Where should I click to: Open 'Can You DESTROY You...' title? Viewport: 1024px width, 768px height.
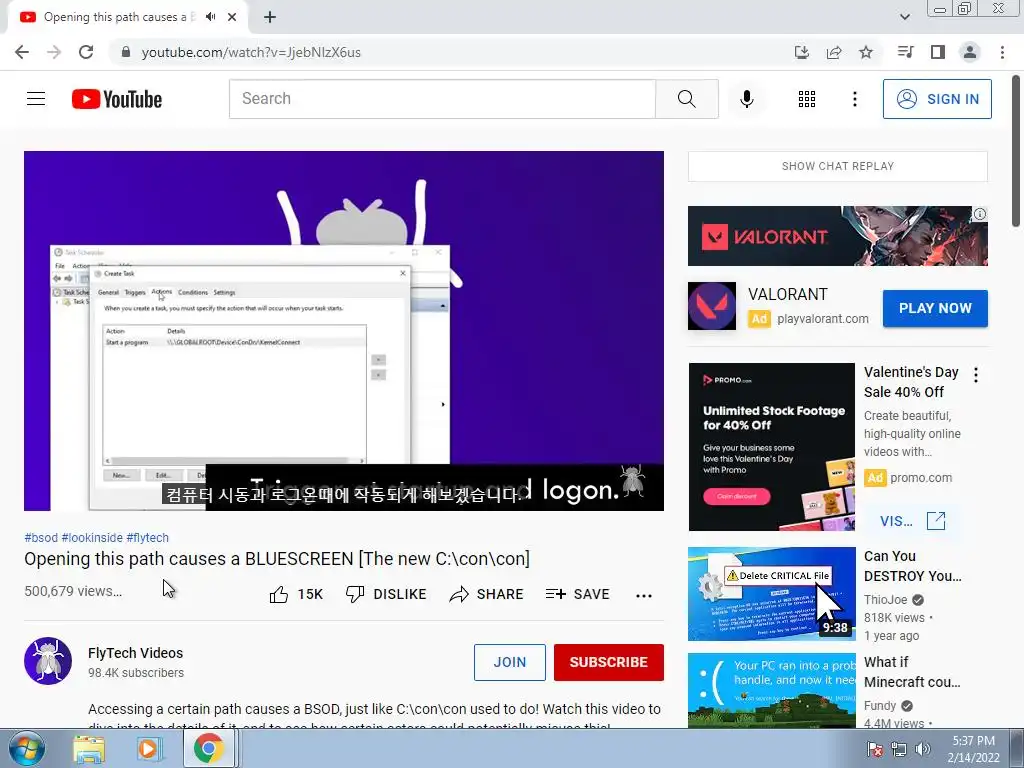click(912, 566)
